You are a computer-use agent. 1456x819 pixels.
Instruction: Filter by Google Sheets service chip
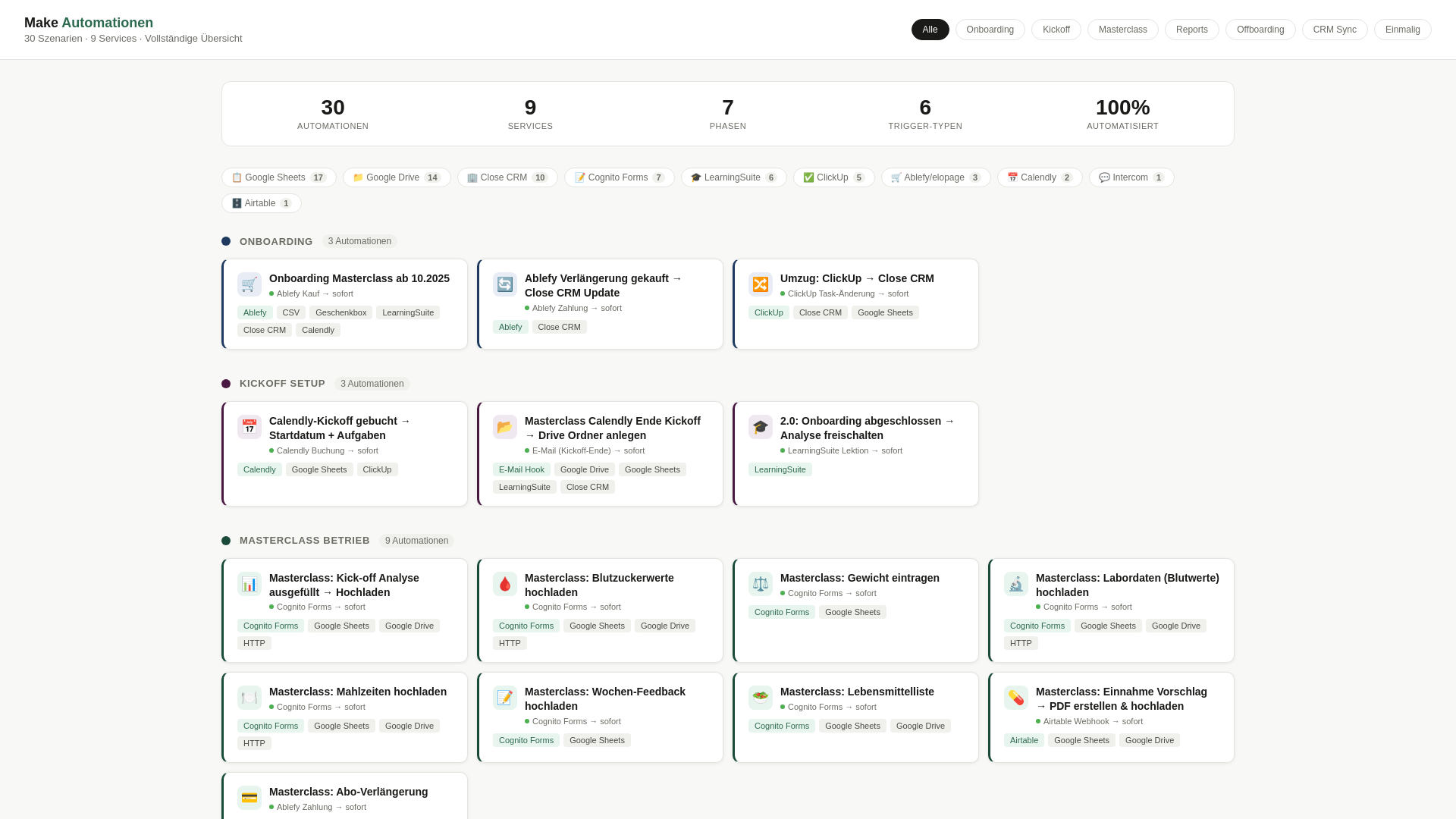[x=278, y=177]
